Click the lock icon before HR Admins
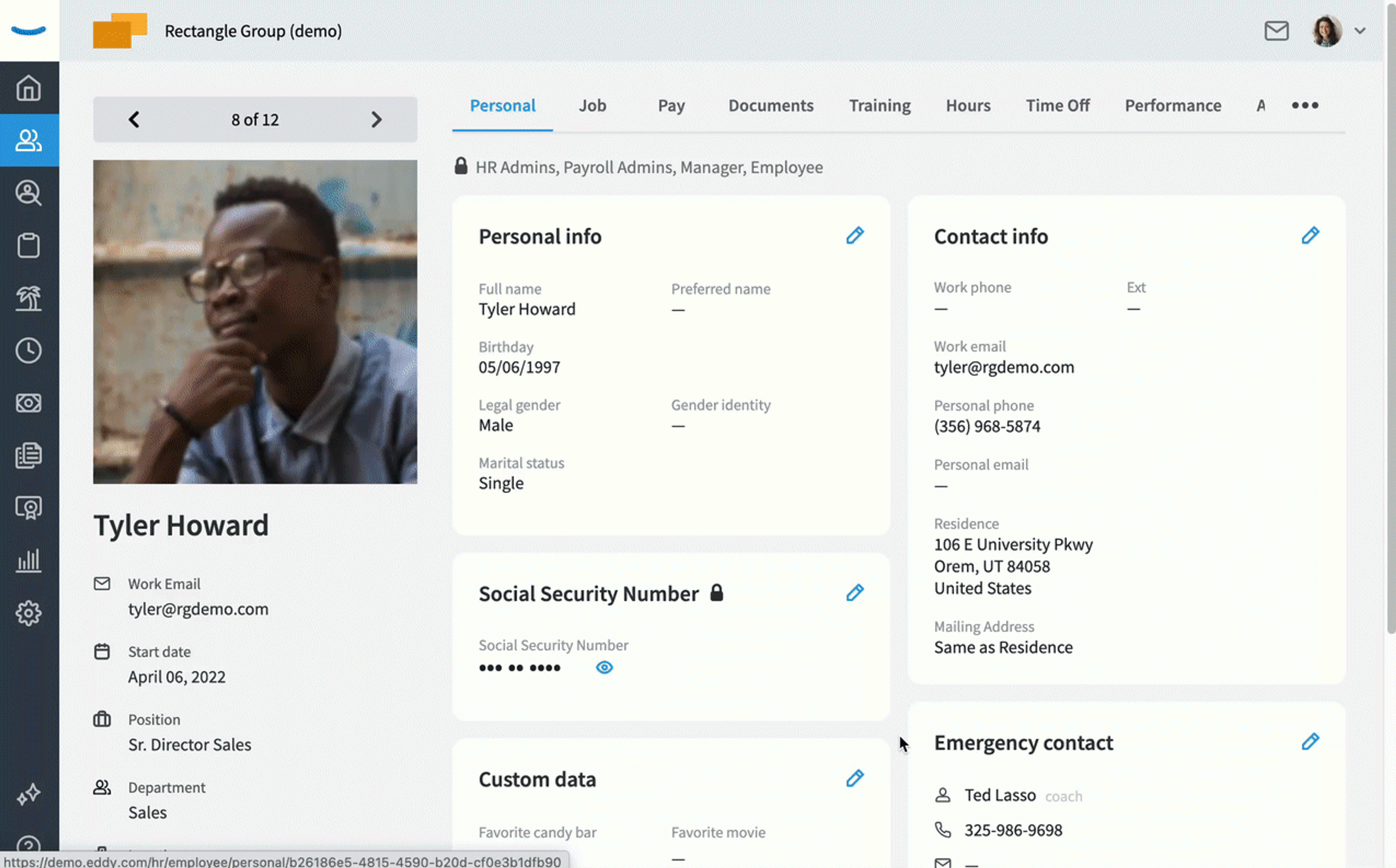Image resolution: width=1396 pixels, height=868 pixels. (460, 166)
